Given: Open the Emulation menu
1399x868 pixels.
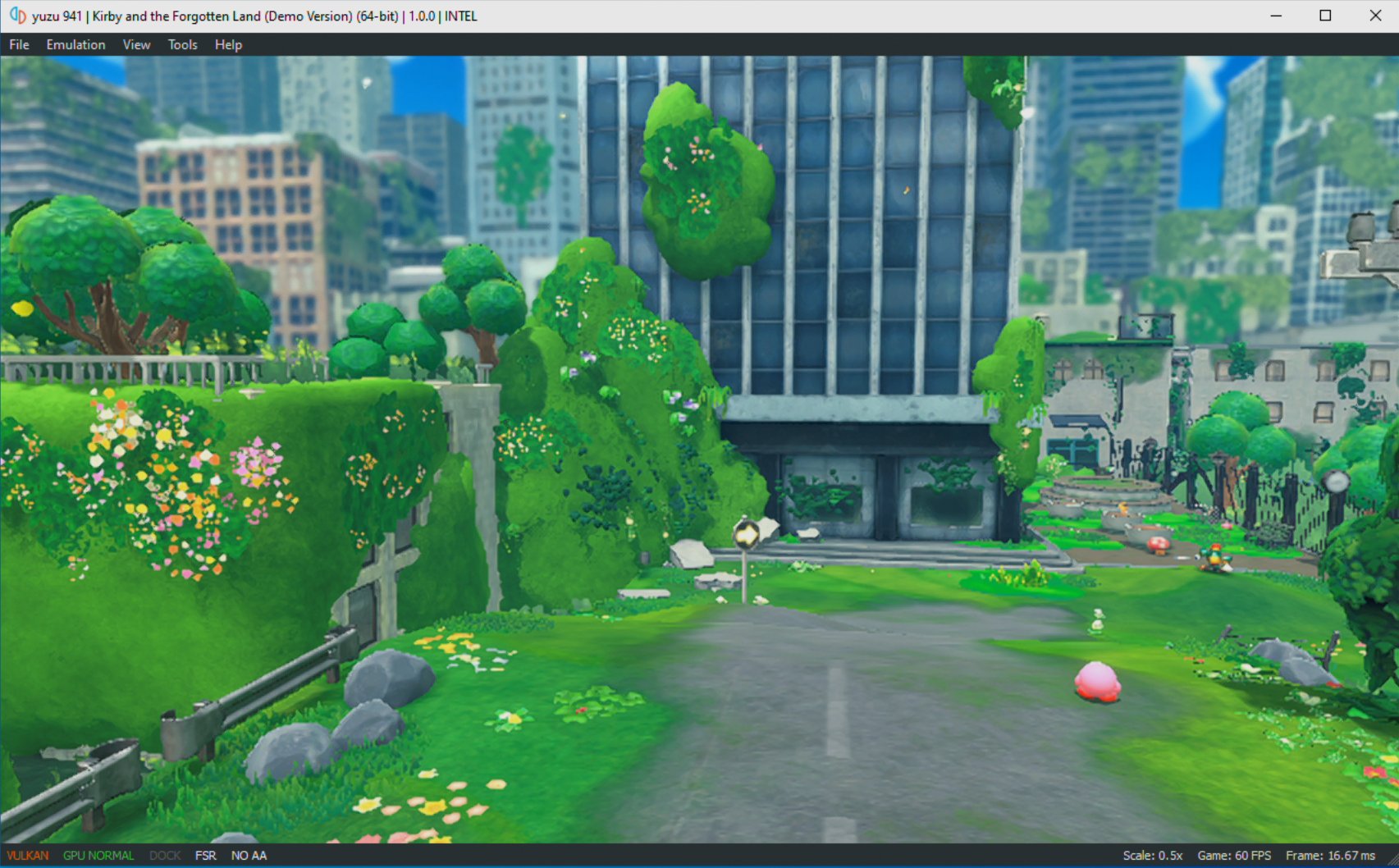Looking at the screenshot, I should 75,44.
